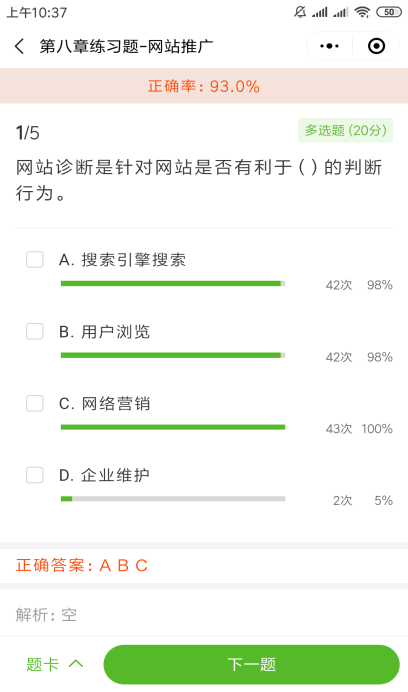Go to next question with 下一题
The image size is (408, 692).
[251, 664]
